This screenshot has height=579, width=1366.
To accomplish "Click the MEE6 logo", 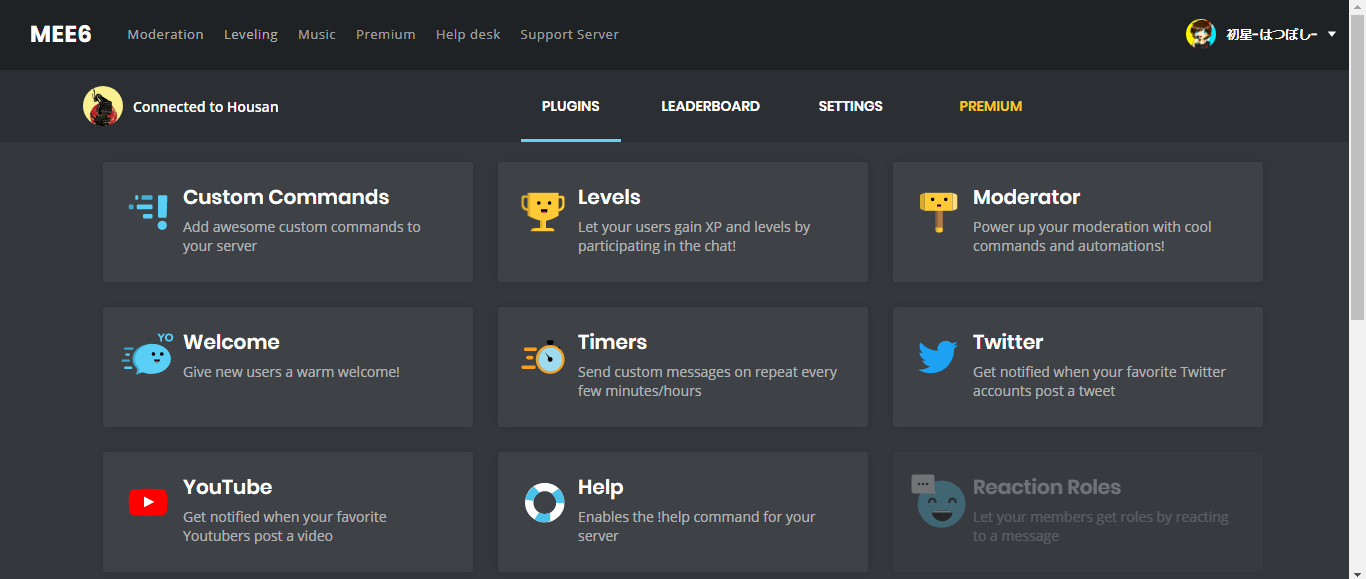I will [x=61, y=34].
